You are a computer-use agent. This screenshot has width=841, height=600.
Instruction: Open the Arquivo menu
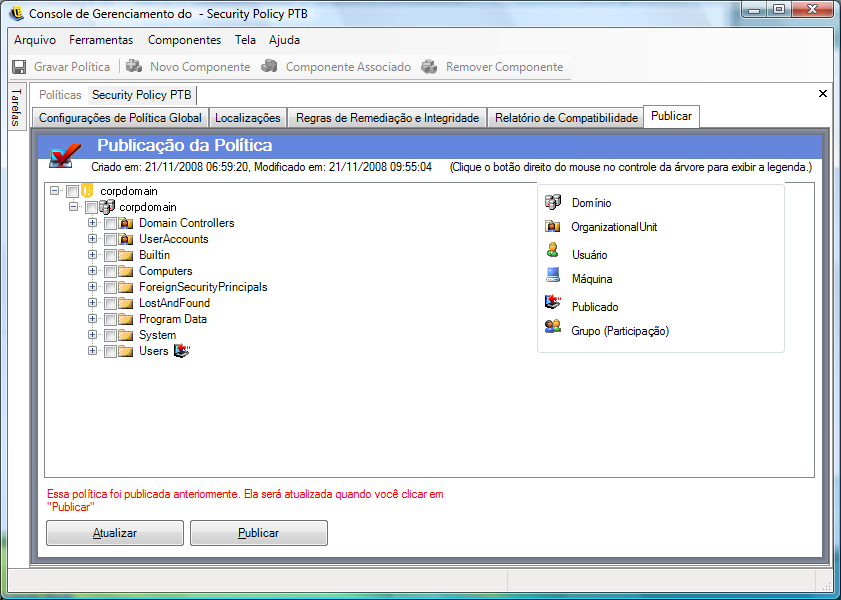(35, 40)
